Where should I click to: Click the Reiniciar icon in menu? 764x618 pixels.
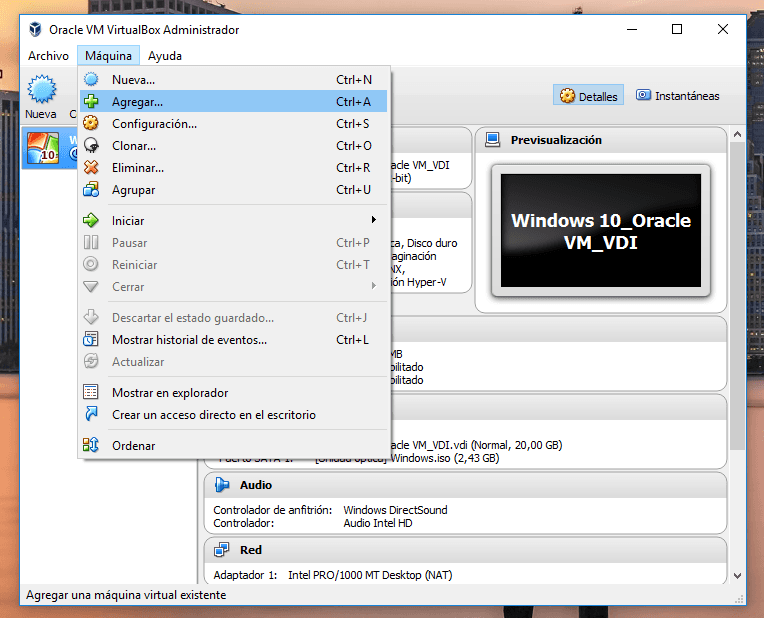pos(91,264)
